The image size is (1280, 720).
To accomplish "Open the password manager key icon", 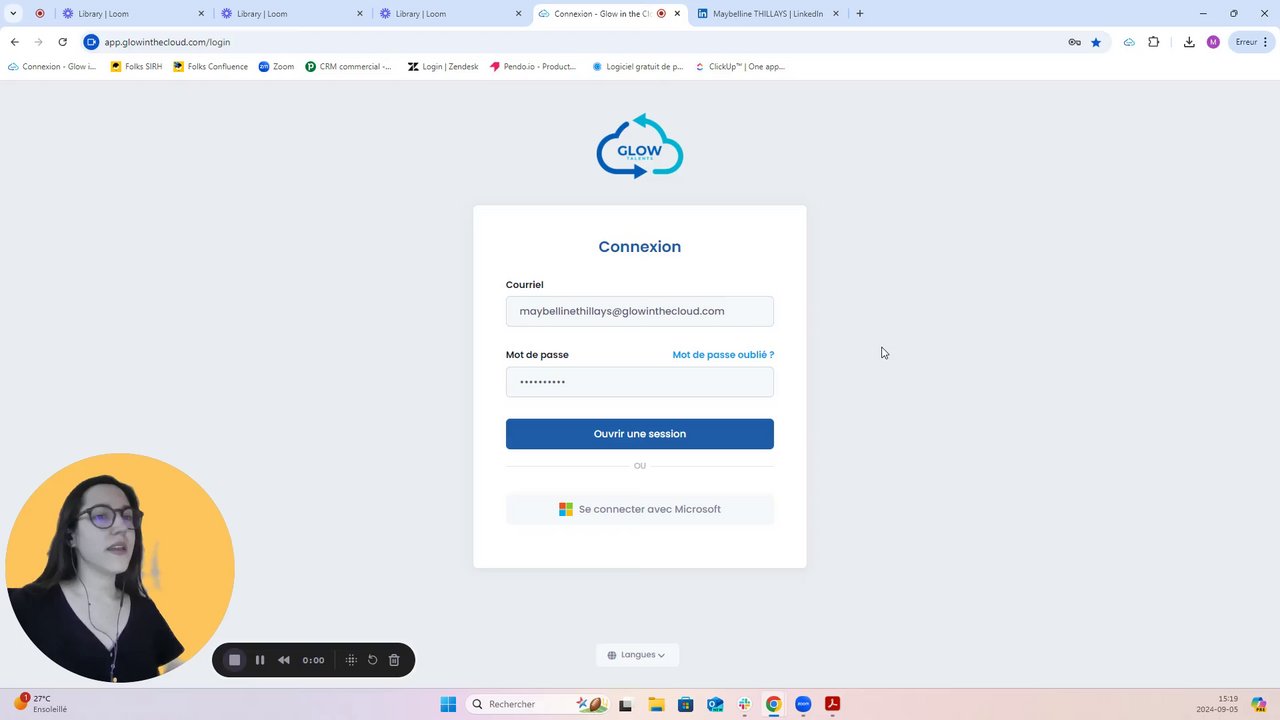I will 1074,42.
